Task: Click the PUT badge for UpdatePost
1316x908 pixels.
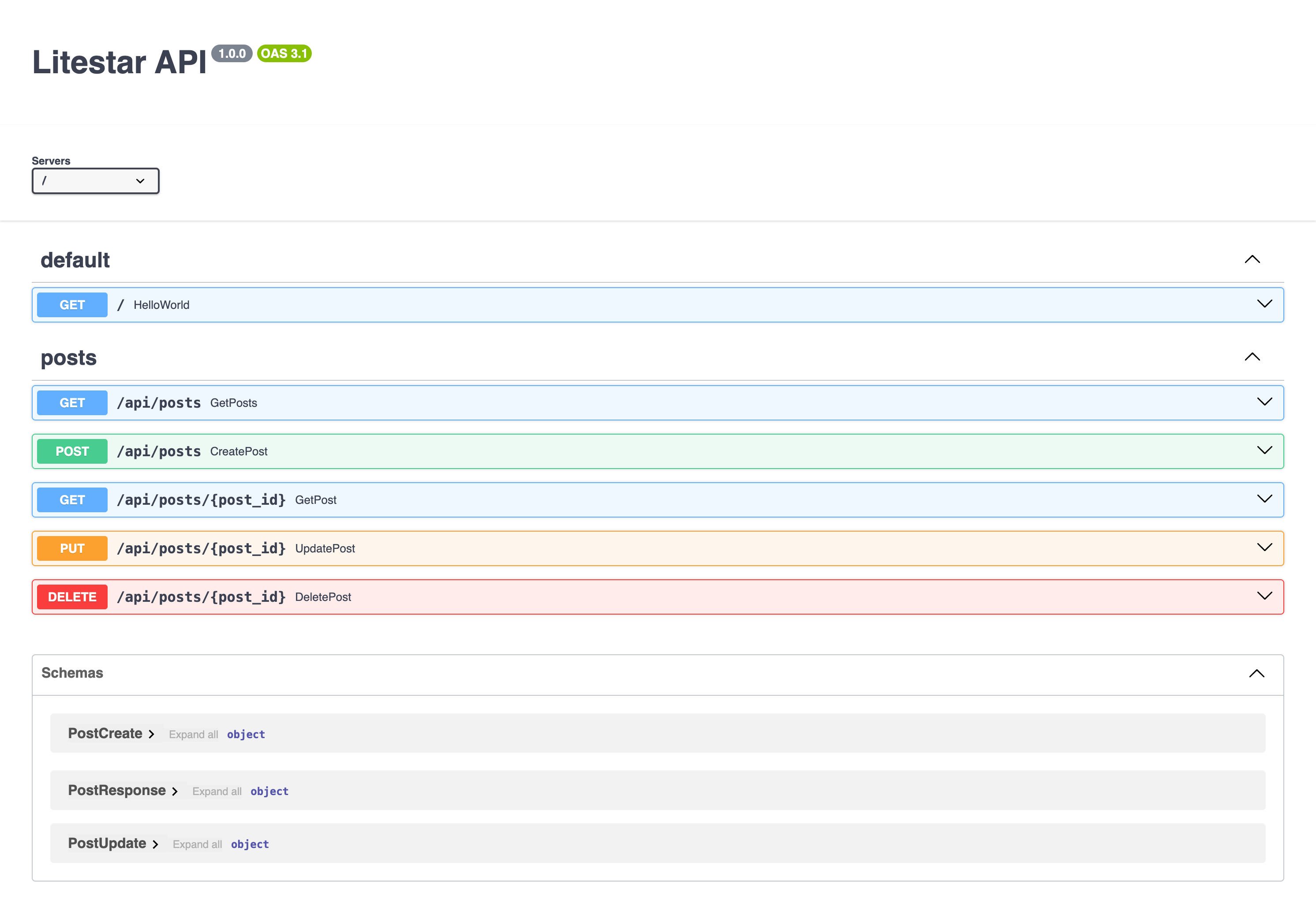Action: pos(72,548)
